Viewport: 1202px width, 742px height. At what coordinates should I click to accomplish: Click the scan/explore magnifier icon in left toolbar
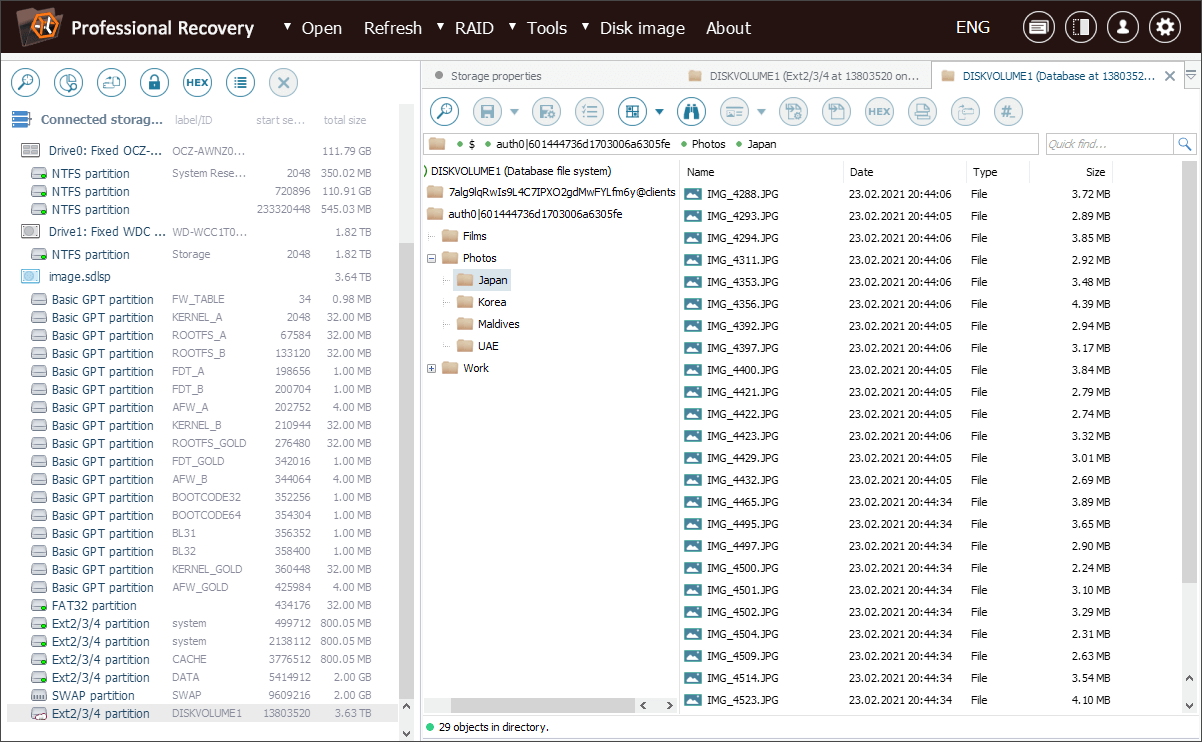click(26, 82)
